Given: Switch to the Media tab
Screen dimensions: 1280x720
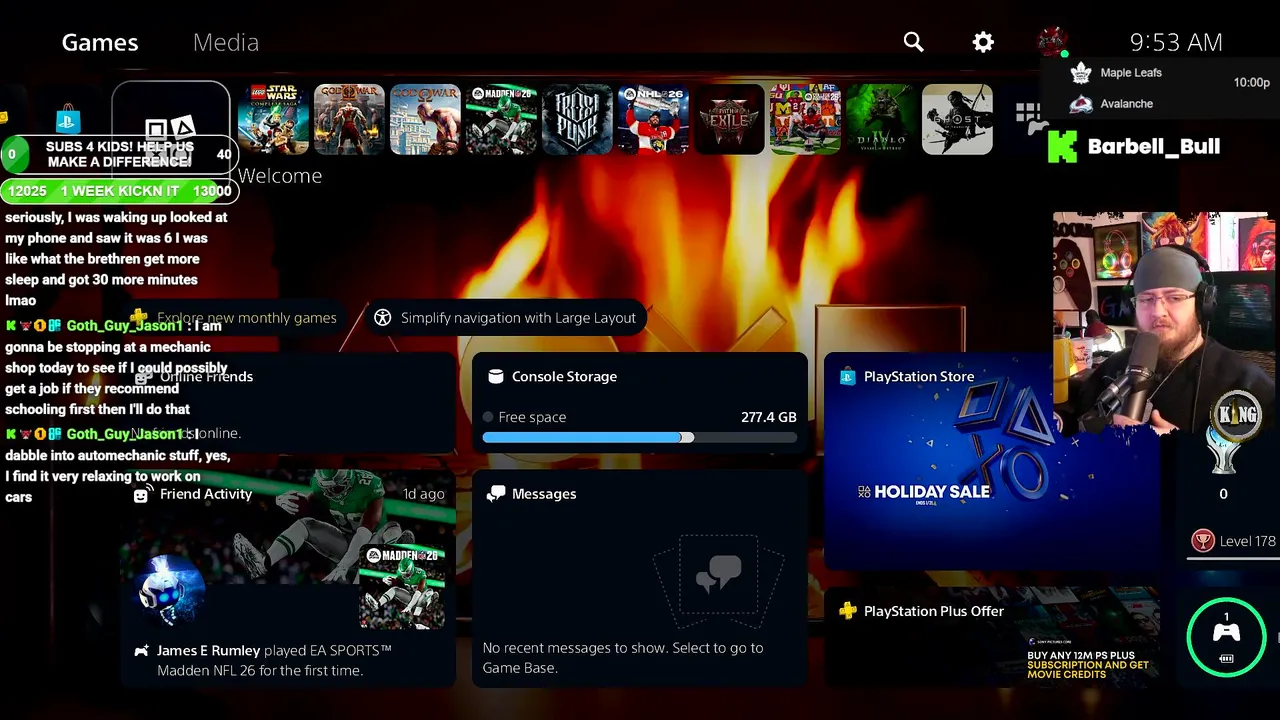Looking at the screenshot, I should tap(226, 42).
